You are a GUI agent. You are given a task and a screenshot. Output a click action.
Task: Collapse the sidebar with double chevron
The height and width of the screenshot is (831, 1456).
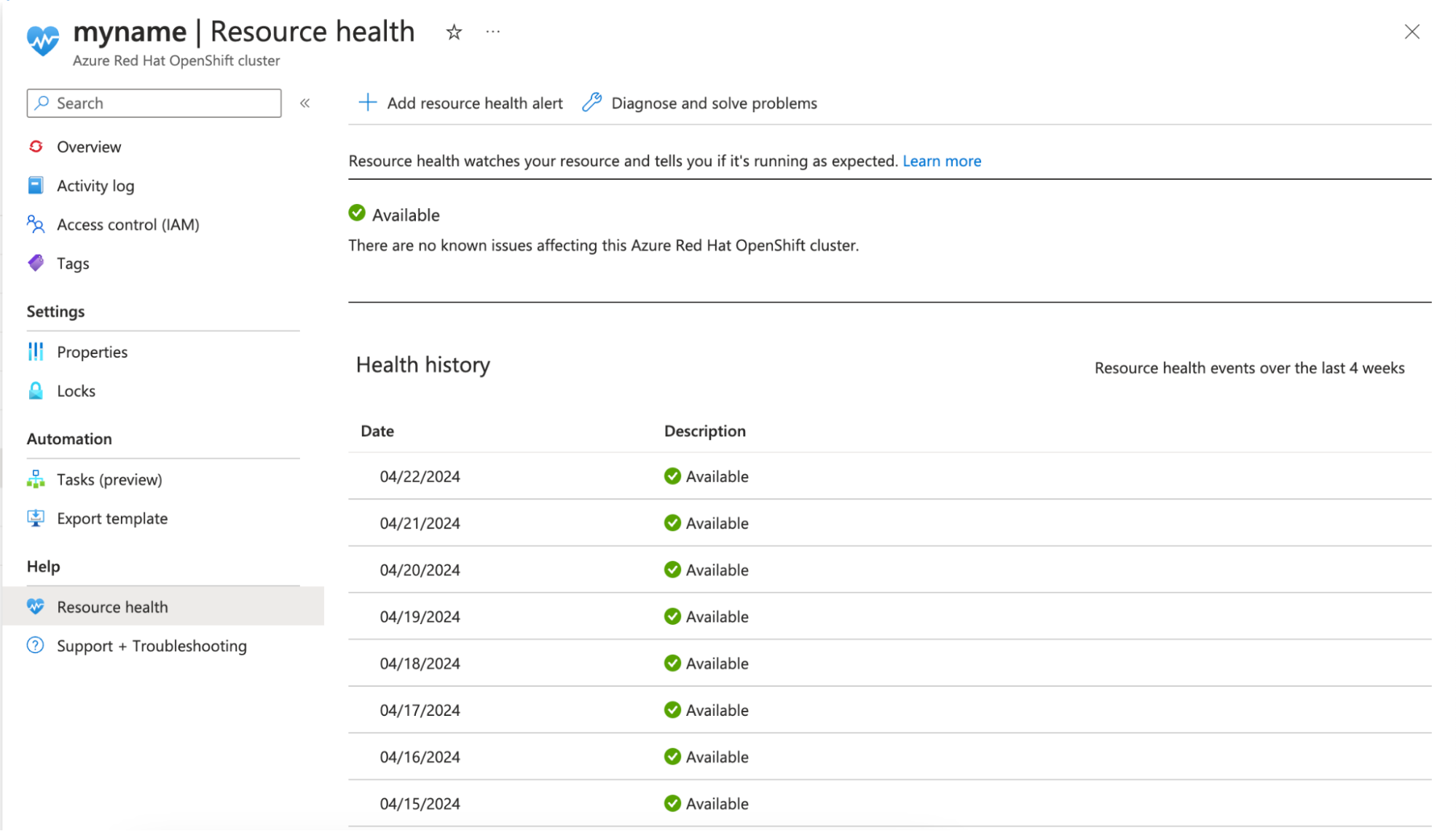(x=305, y=103)
